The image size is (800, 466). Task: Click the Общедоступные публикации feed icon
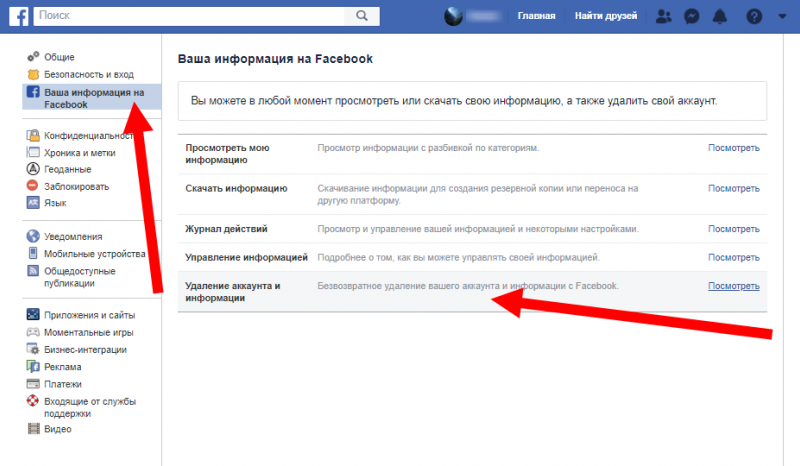(x=33, y=271)
